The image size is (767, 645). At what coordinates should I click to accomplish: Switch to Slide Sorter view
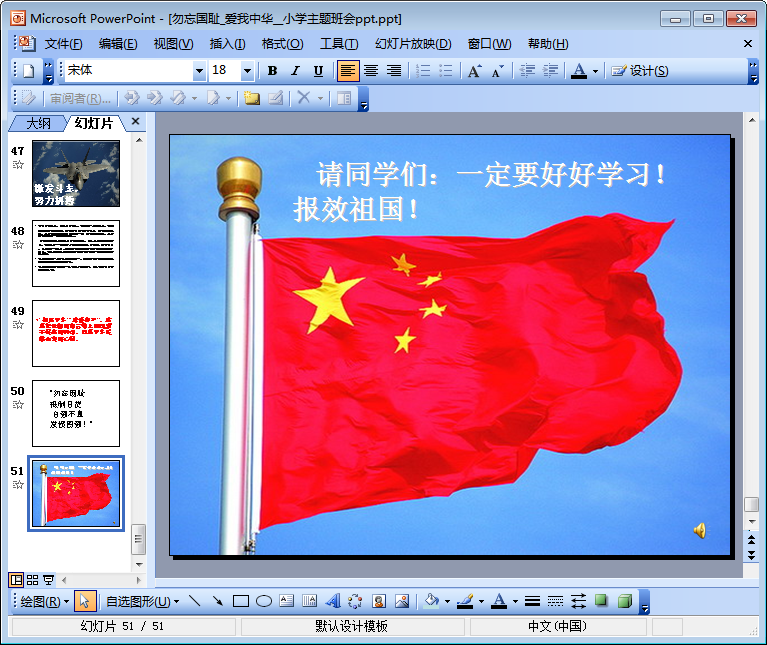[32, 580]
